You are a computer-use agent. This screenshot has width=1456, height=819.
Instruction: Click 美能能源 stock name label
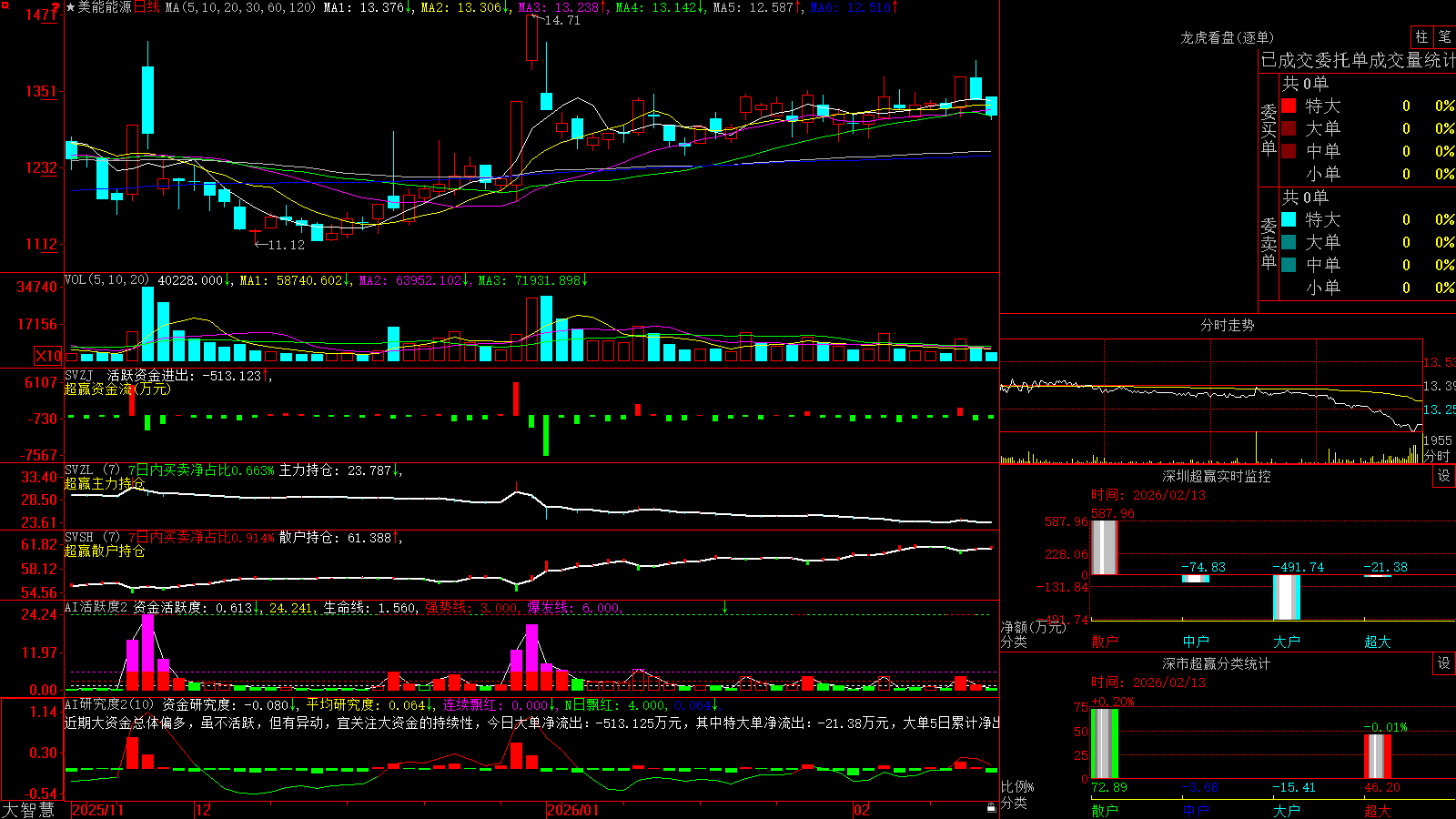[105, 7]
